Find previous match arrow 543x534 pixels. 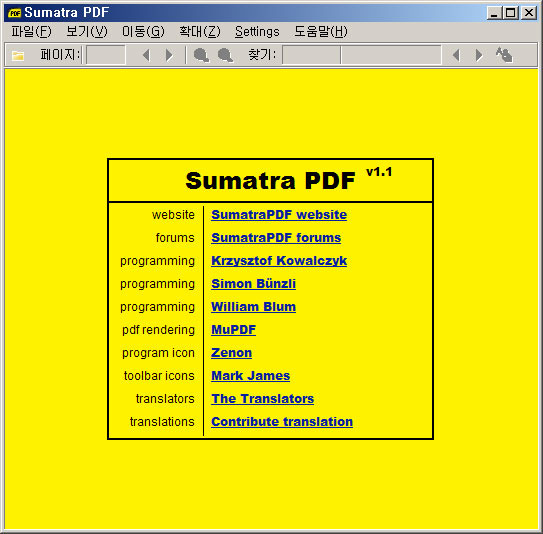pyautogui.click(x=456, y=55)
